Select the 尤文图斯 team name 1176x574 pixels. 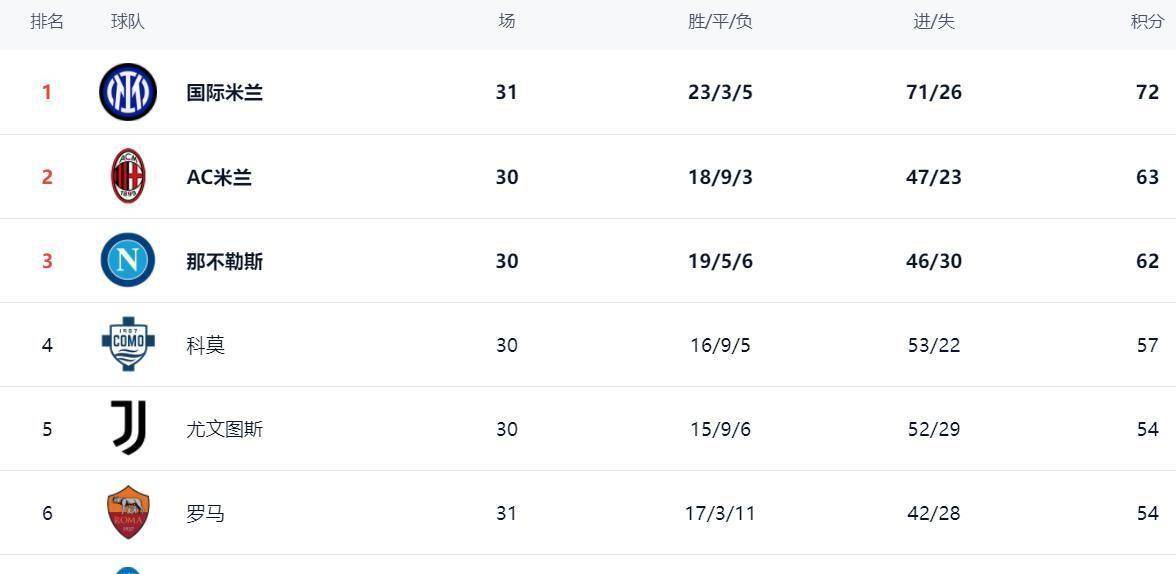click(224, 429)
